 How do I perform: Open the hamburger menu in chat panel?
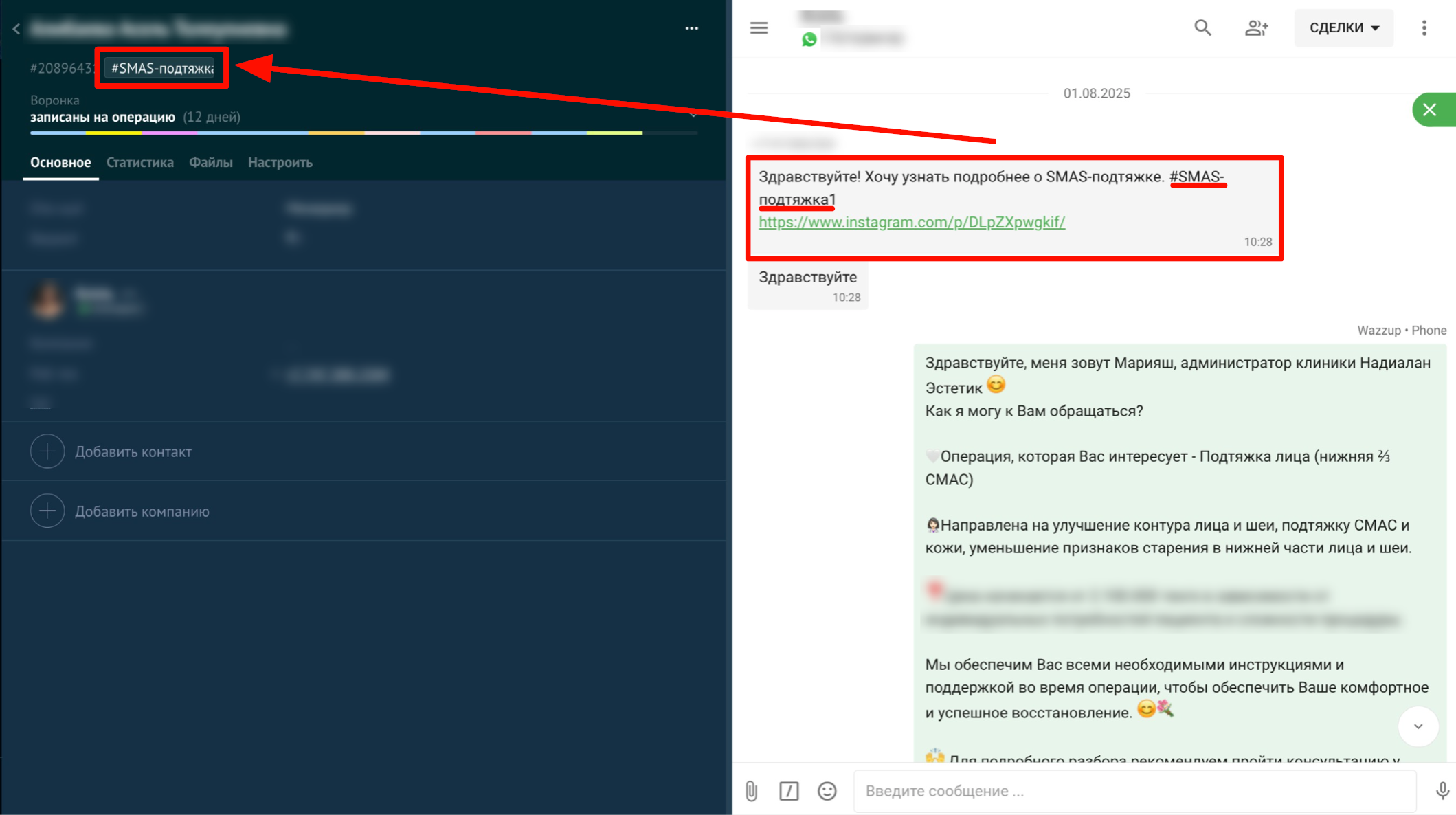pyautogui.click(x=759, y=28)
